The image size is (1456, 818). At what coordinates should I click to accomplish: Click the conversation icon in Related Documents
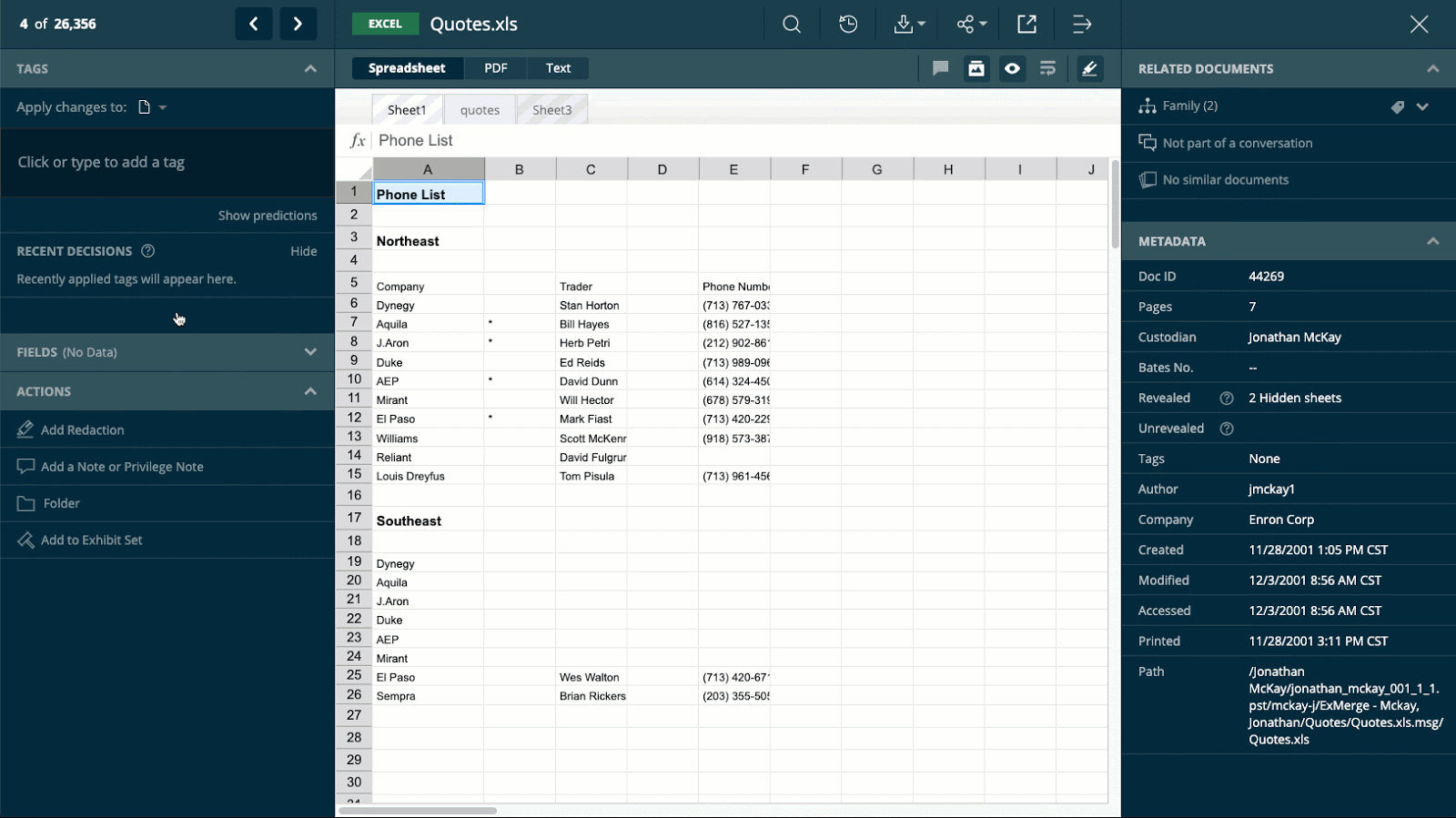(1148, 143)
